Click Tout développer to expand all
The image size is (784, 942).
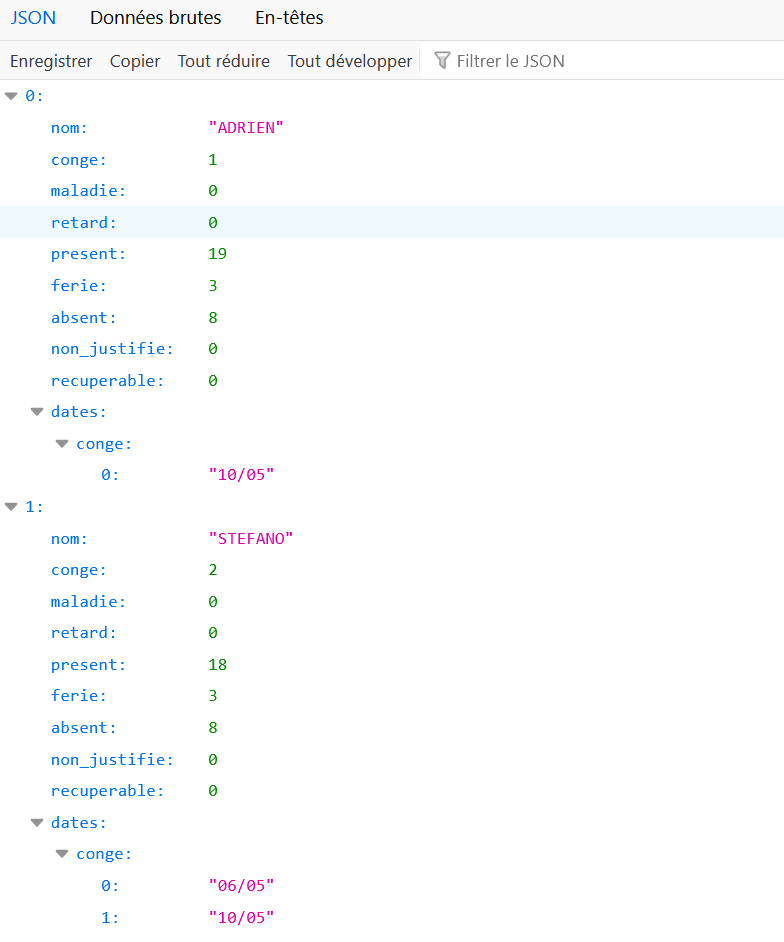tap(349, 61)
